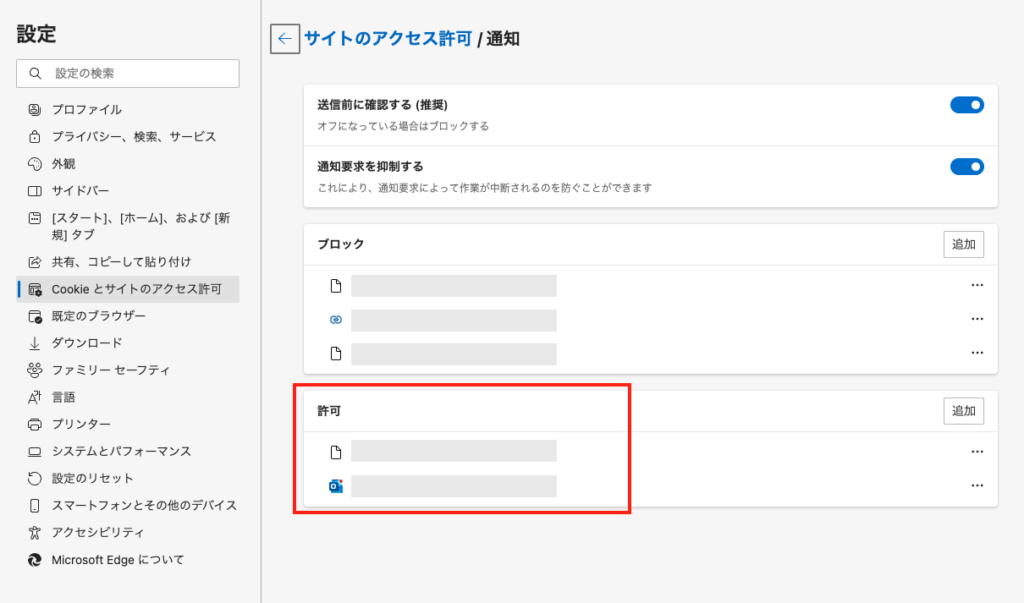Toggle off 送信前に確認する (推奨) switch
This screenshot has height=603, width=1024.
(967, 105)
